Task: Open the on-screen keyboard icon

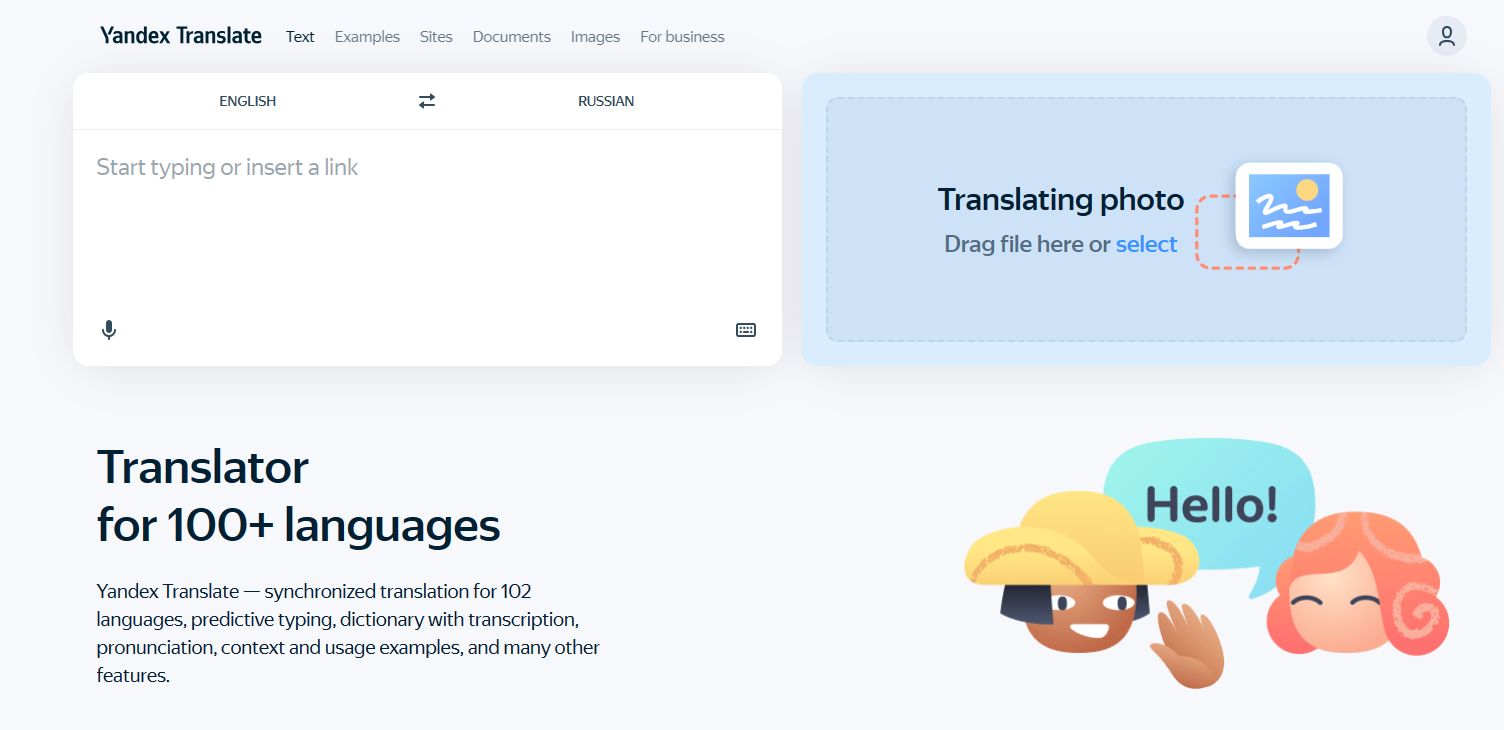Action: point(746,330)
